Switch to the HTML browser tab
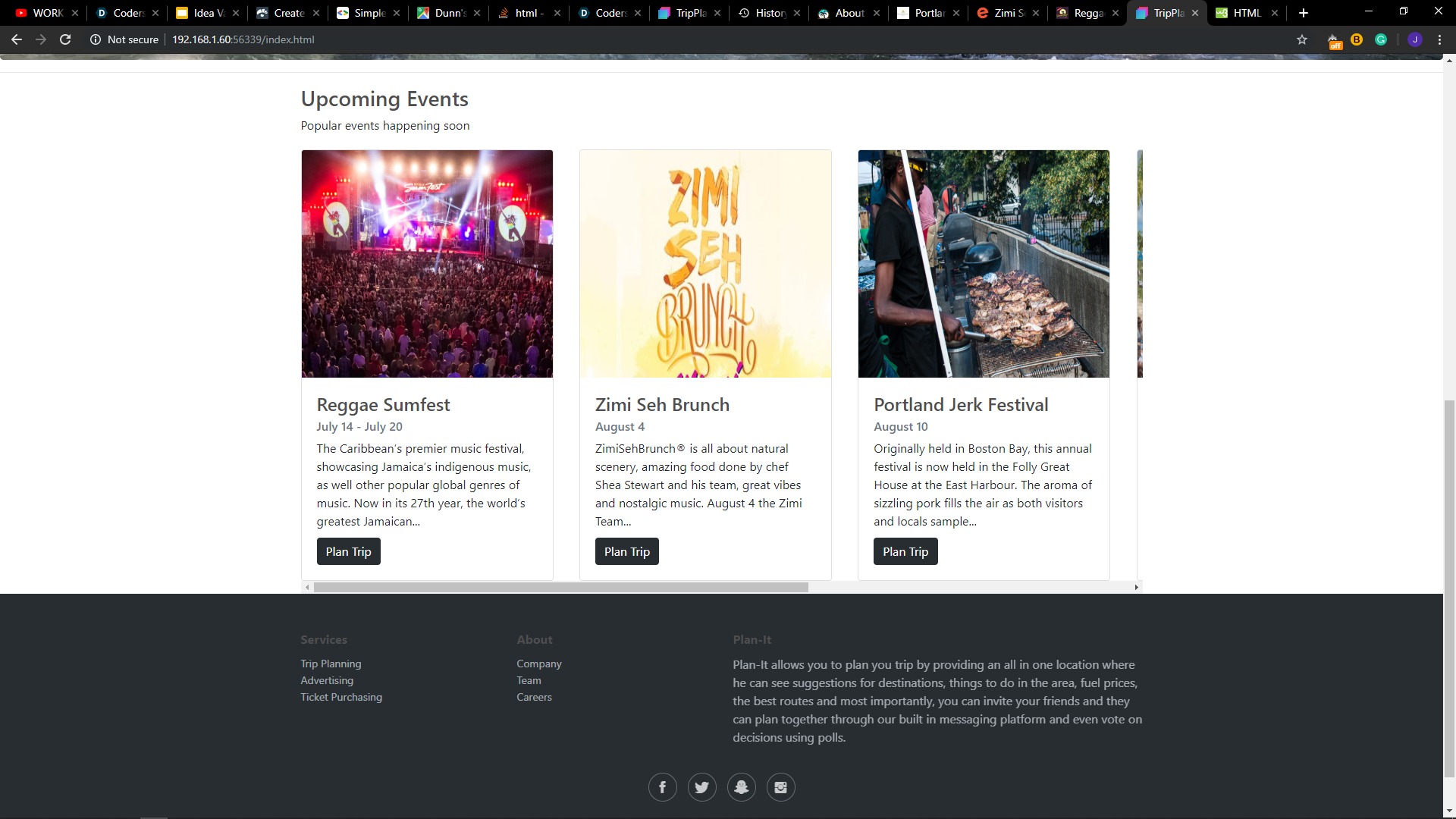1456x819 pixels. (1246, 13)
